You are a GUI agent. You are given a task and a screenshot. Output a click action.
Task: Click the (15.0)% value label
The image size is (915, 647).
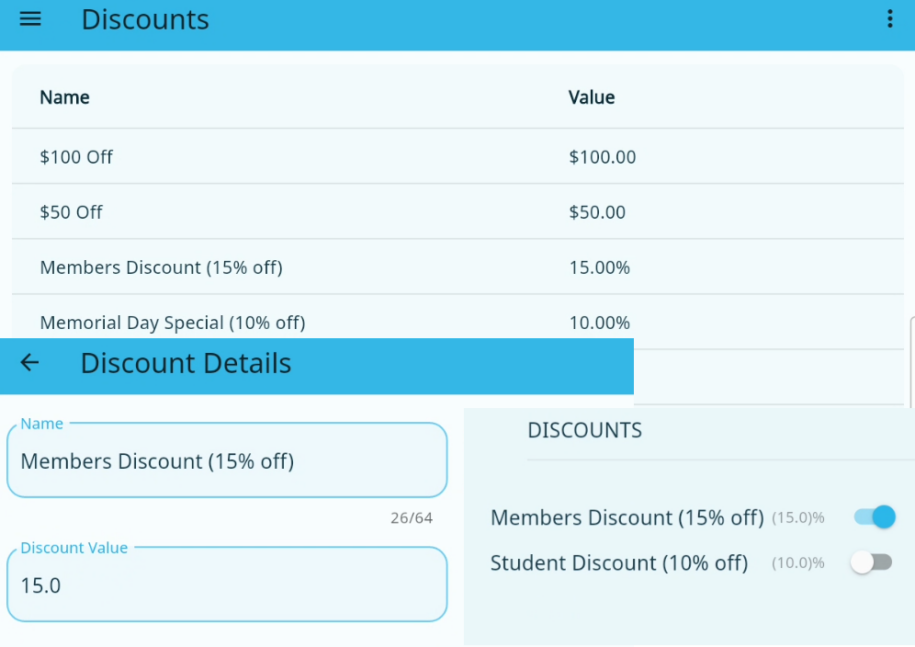(797, 517)
